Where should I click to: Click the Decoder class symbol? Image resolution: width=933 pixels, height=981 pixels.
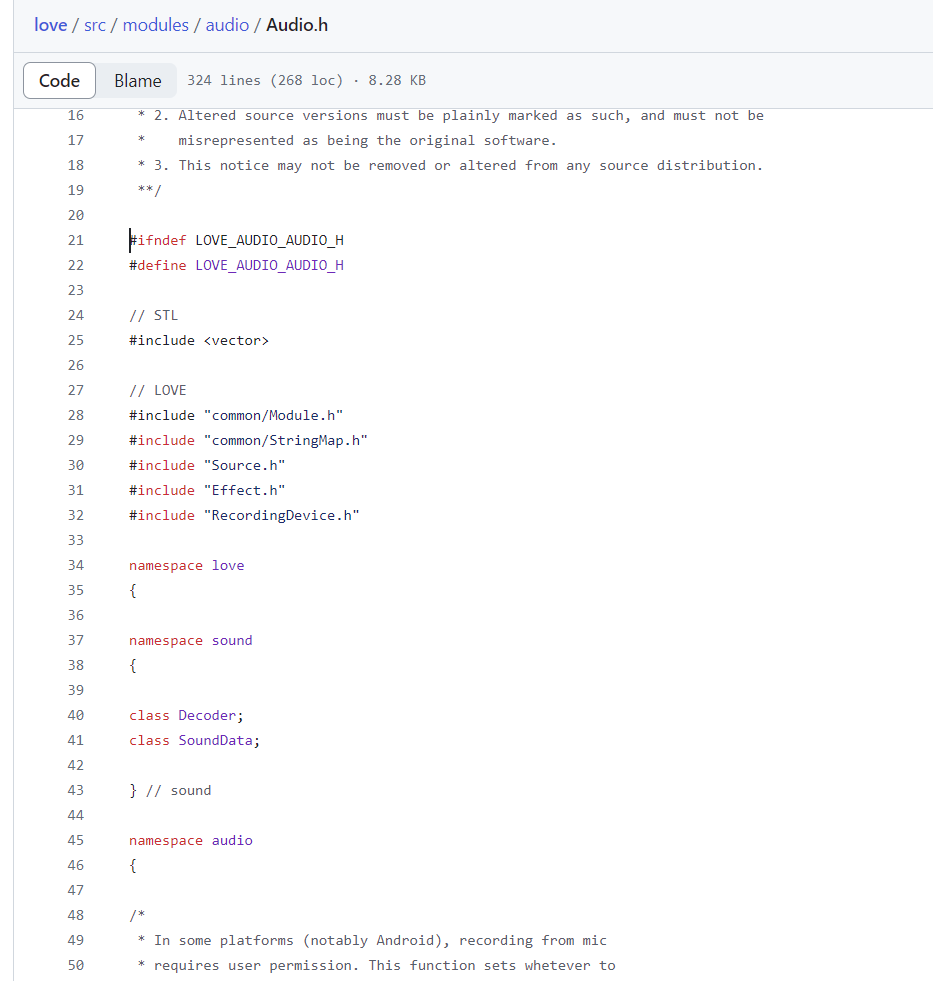207,716
